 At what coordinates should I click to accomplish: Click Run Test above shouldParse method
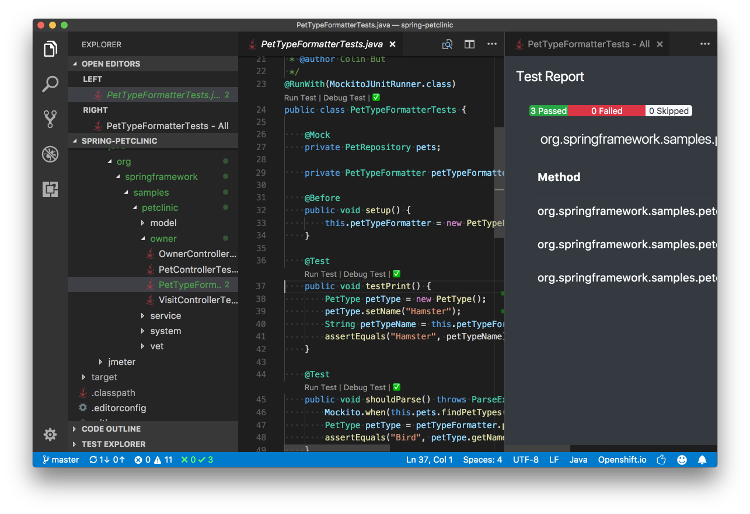click(x=320, y=387)
